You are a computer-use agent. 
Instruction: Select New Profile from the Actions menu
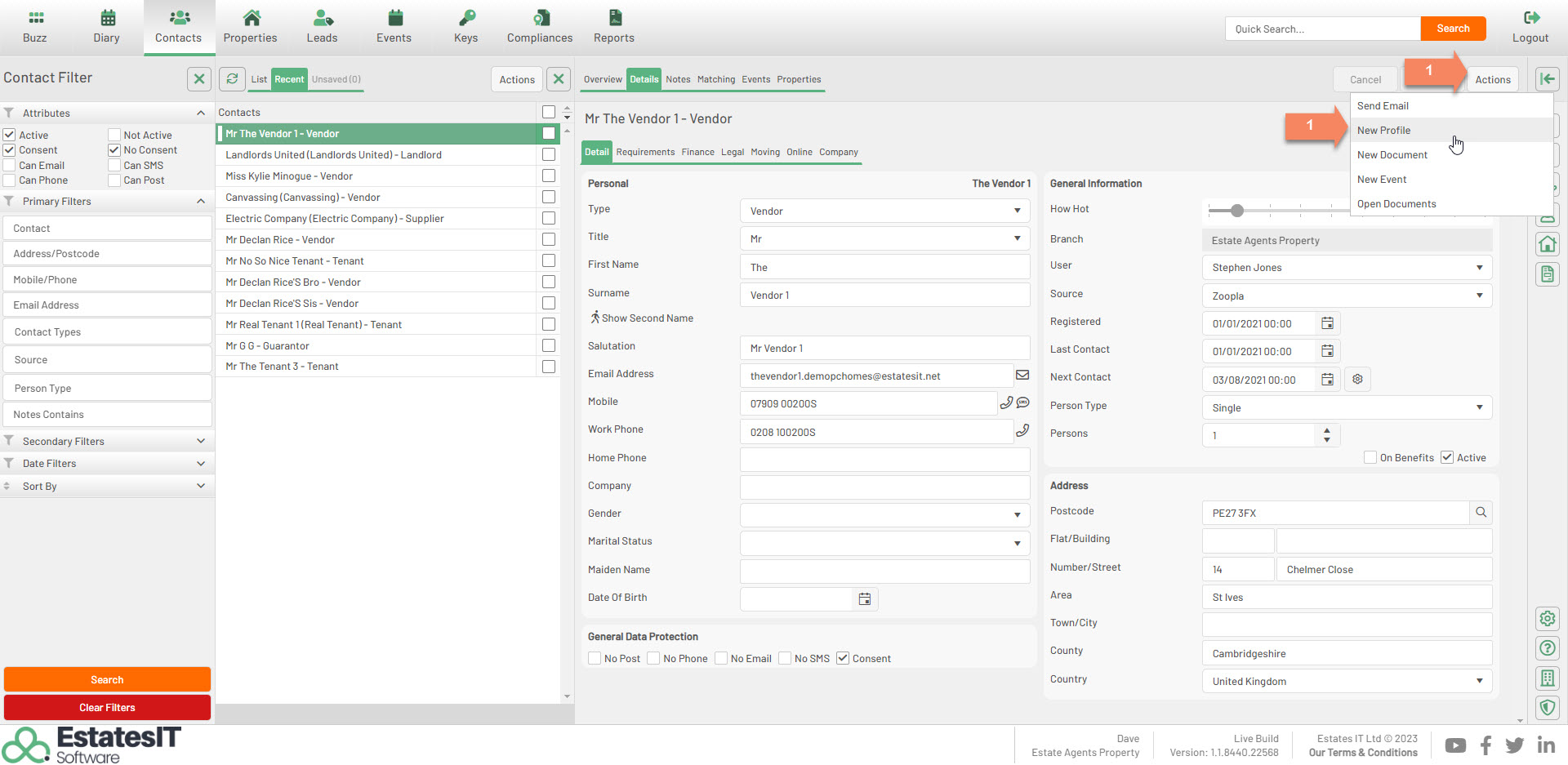click(x=1384, y=131)
